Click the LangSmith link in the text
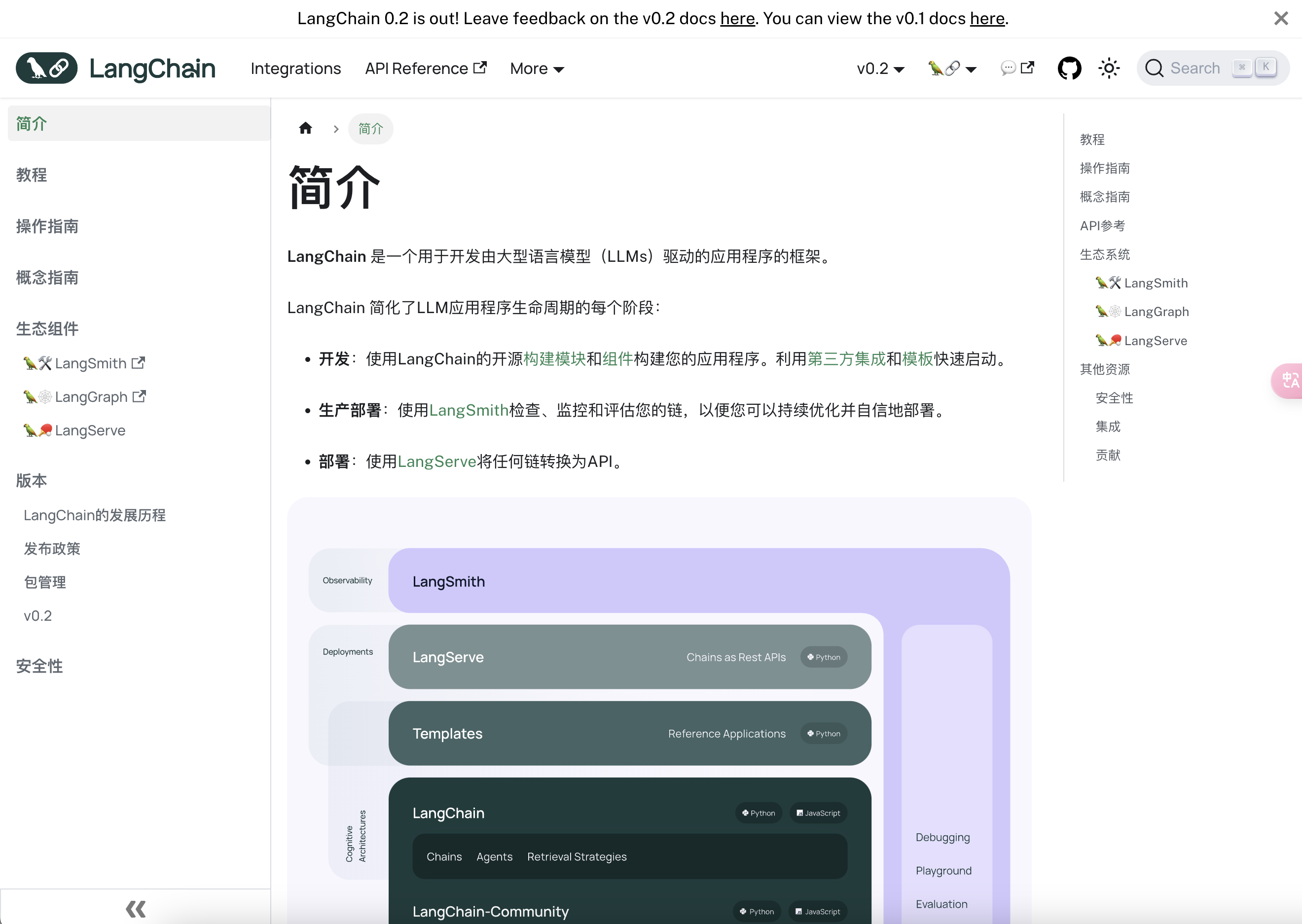 coord(469,409)
